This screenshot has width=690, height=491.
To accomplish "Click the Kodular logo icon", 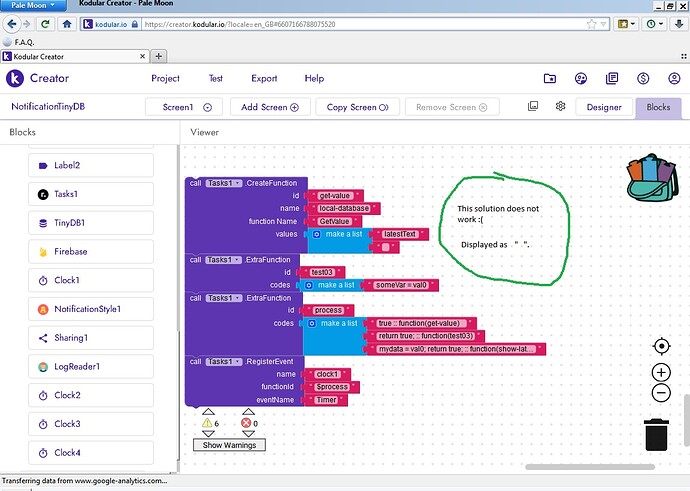I will (15, 78).
